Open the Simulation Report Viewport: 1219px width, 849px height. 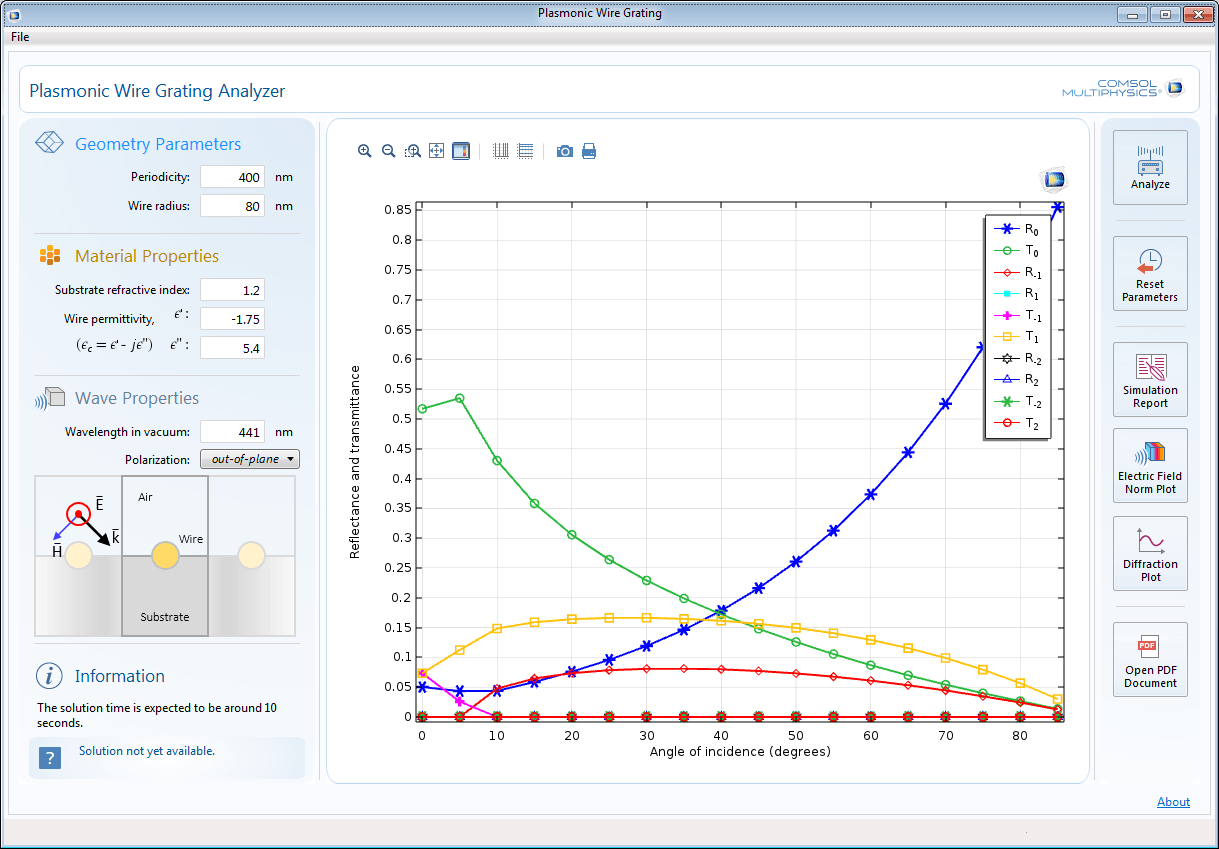1150,379
